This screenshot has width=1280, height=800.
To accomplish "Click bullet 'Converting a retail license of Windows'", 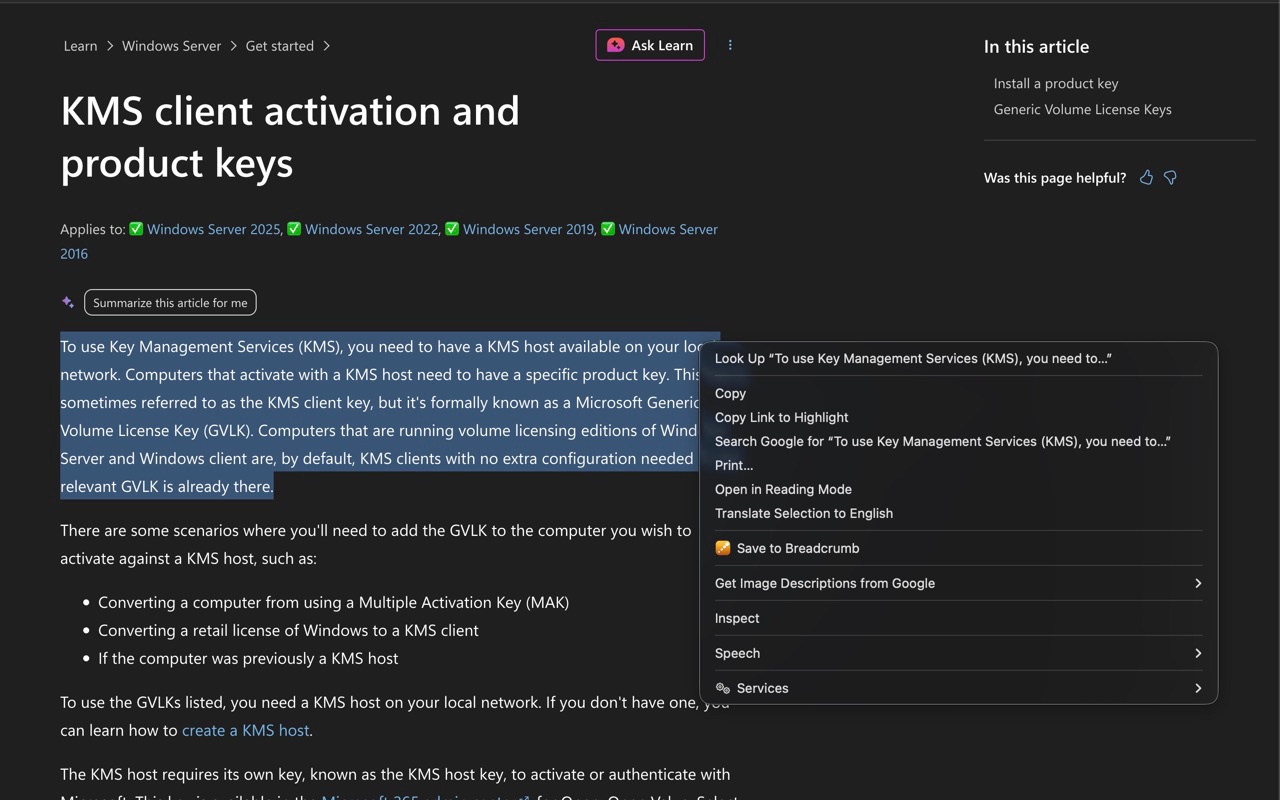I will (288, 630).
